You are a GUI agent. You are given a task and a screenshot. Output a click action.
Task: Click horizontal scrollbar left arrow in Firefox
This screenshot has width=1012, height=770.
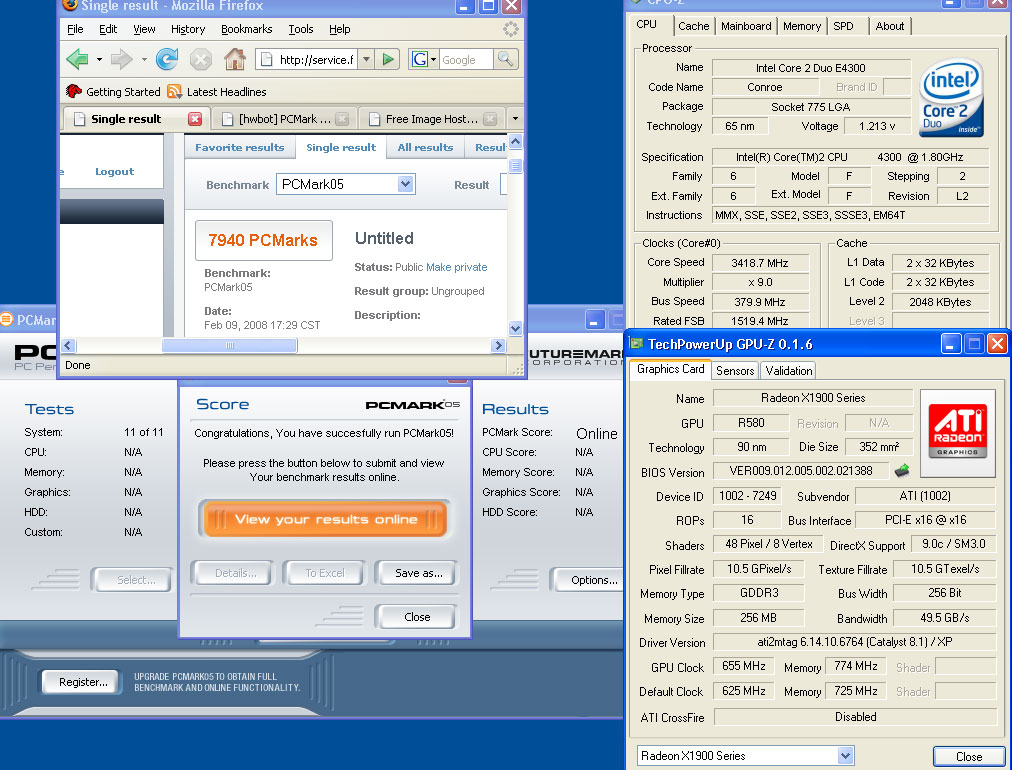coord(68,345)
